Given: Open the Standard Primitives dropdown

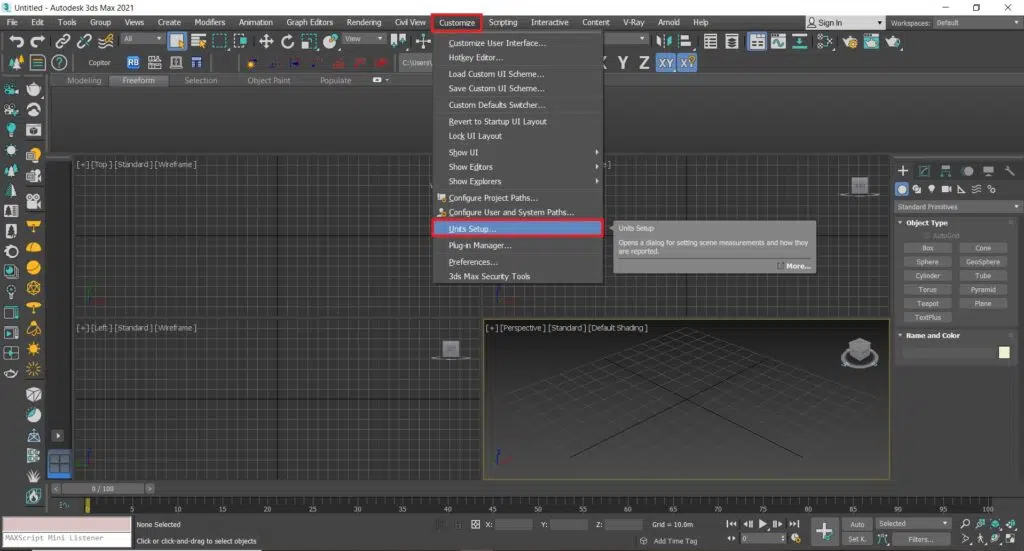Looking at the screenshot, I should point(957,207).
